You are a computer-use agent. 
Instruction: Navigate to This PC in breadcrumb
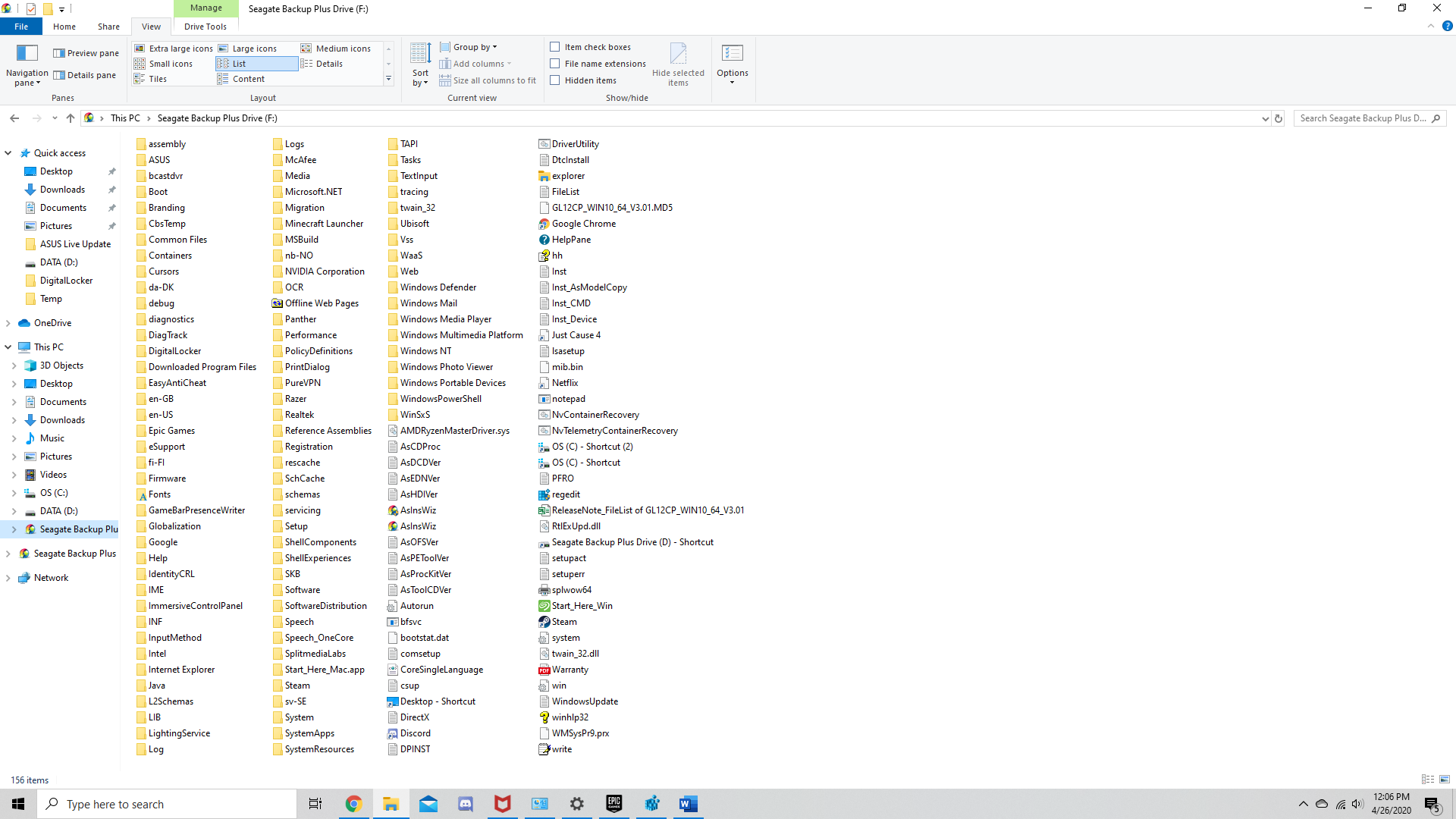(125, 118)
